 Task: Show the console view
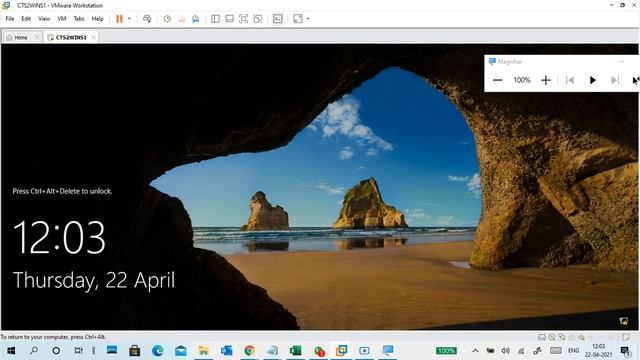pyautogui.click(x=278, y=19)
